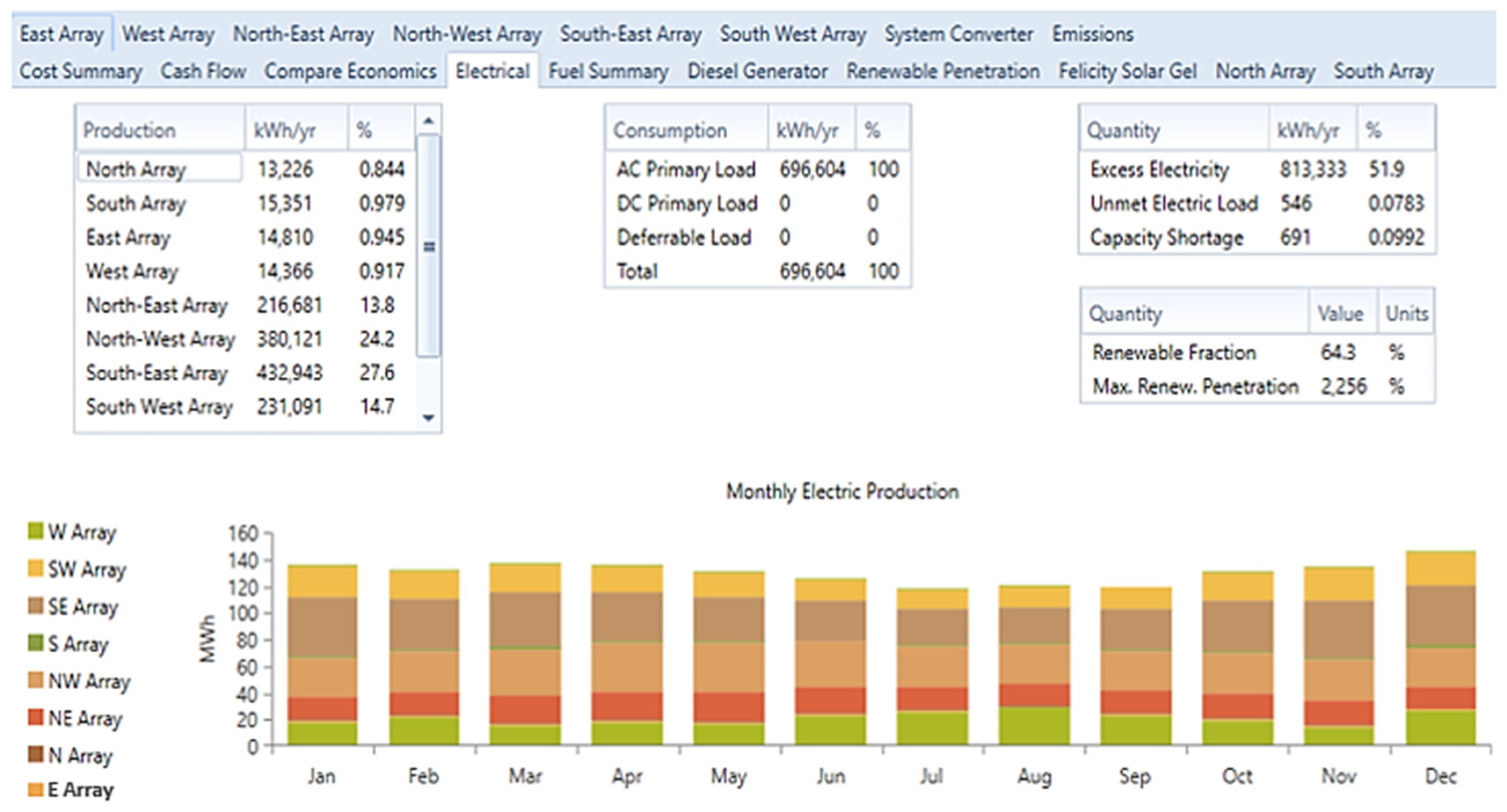Select the South West Array production row
Image resolution: width=1507 pixels, height=812 pixels.
point(246,407)
